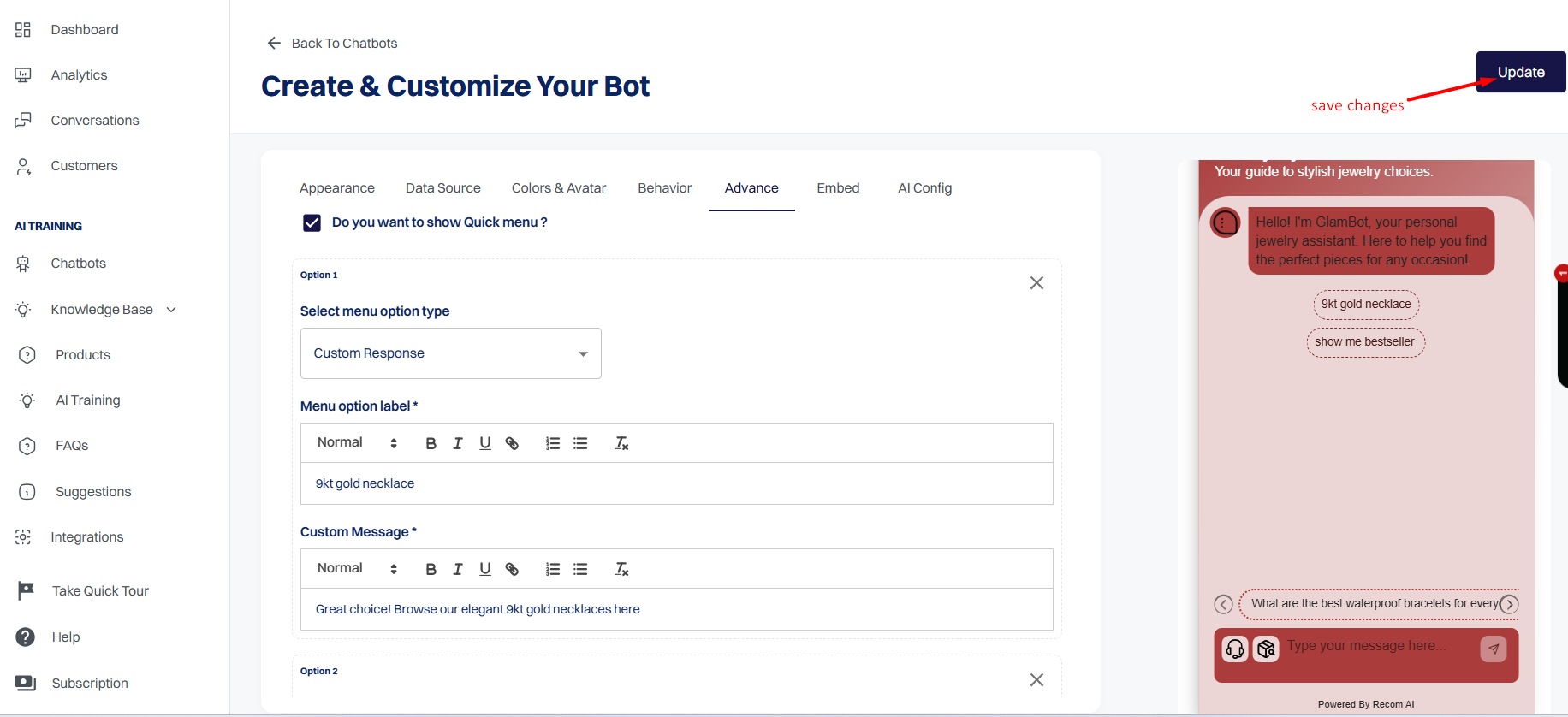
Task: Click previous suggestion arrow in chat preview
Action: point(1224,605)
